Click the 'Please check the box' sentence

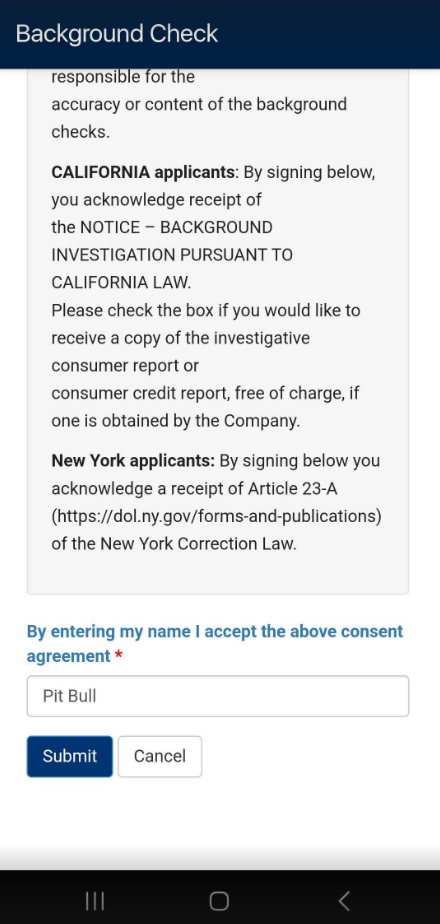(x=206, y=310)
